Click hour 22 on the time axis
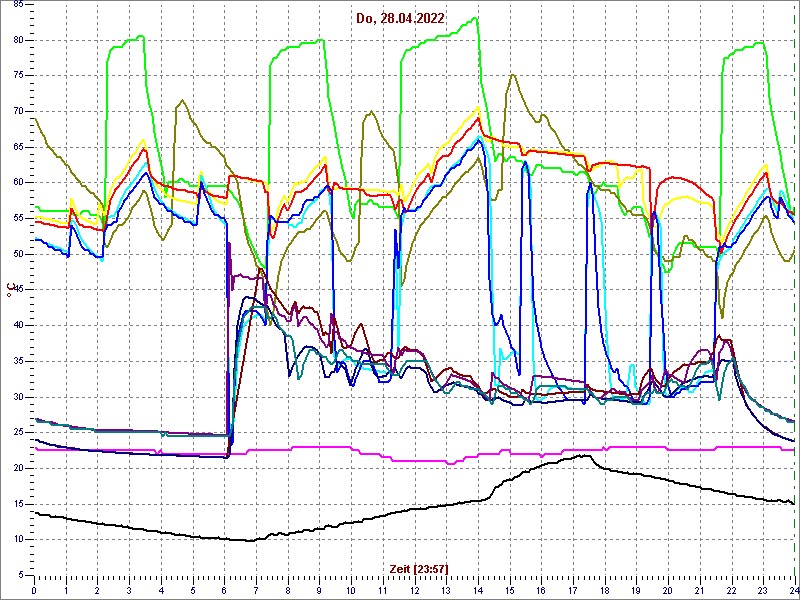800x600 pixels. 731,590
